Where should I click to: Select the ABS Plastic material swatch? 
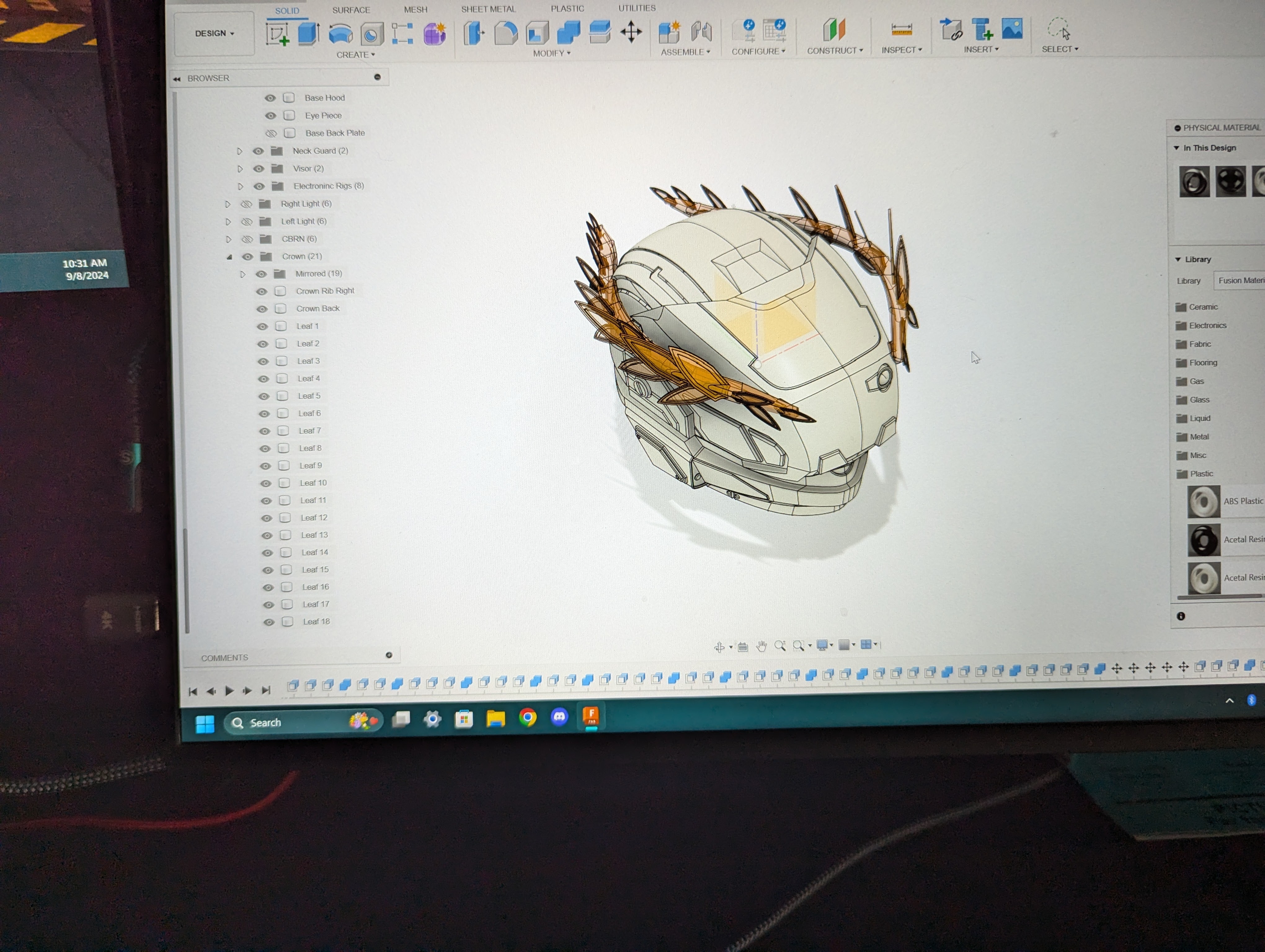[1203, 502]
